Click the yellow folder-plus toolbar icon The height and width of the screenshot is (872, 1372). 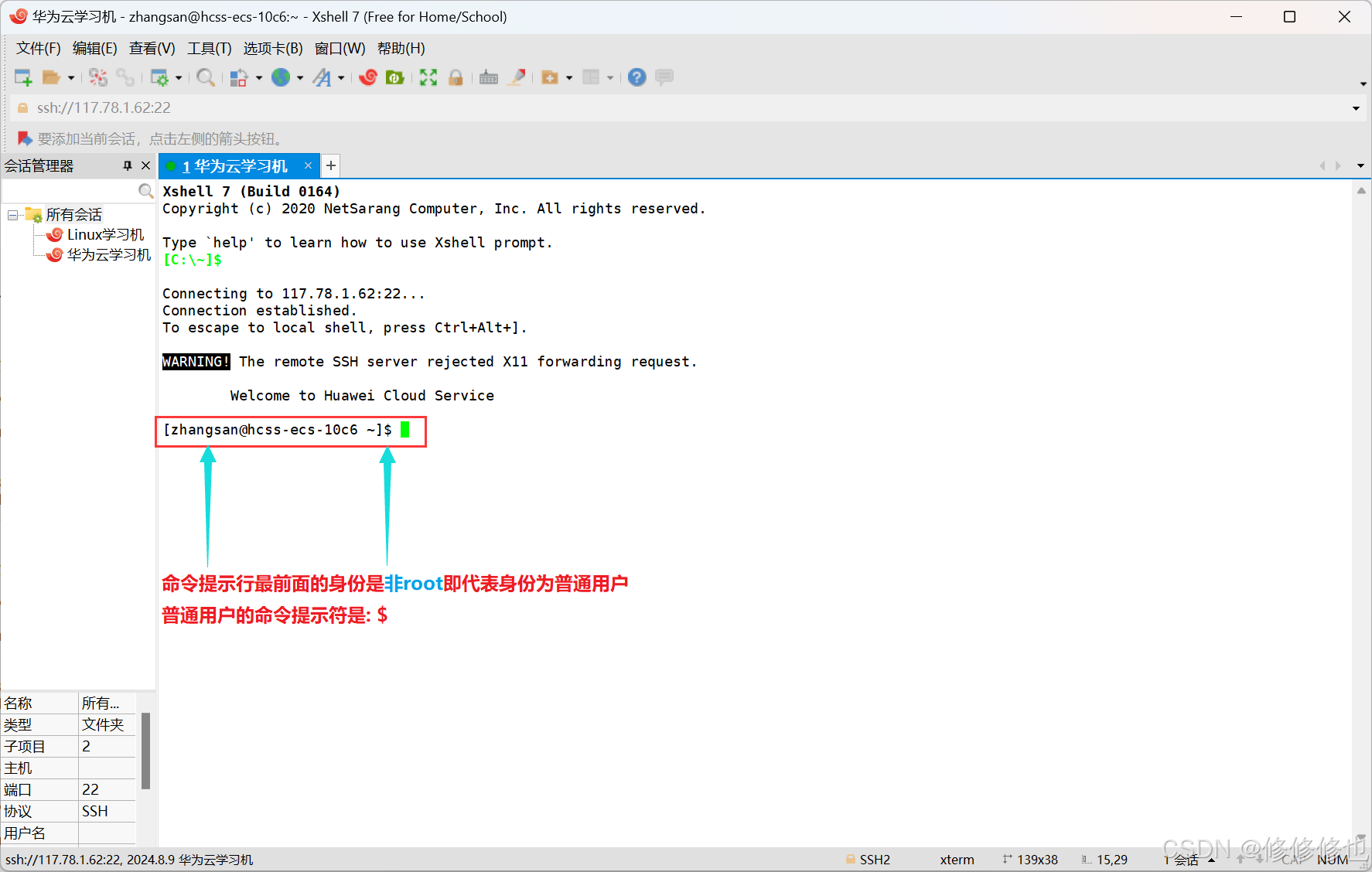coord(550,77)
